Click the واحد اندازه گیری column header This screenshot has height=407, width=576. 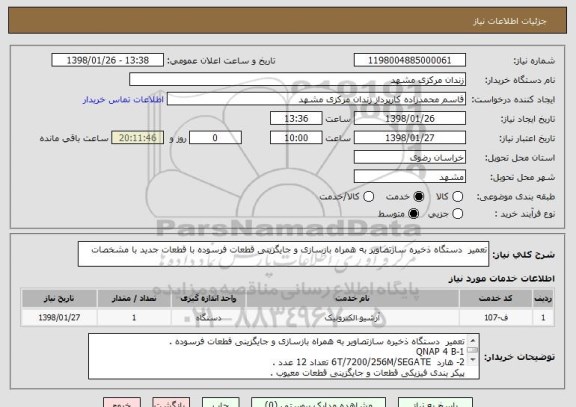click(208, 298)
